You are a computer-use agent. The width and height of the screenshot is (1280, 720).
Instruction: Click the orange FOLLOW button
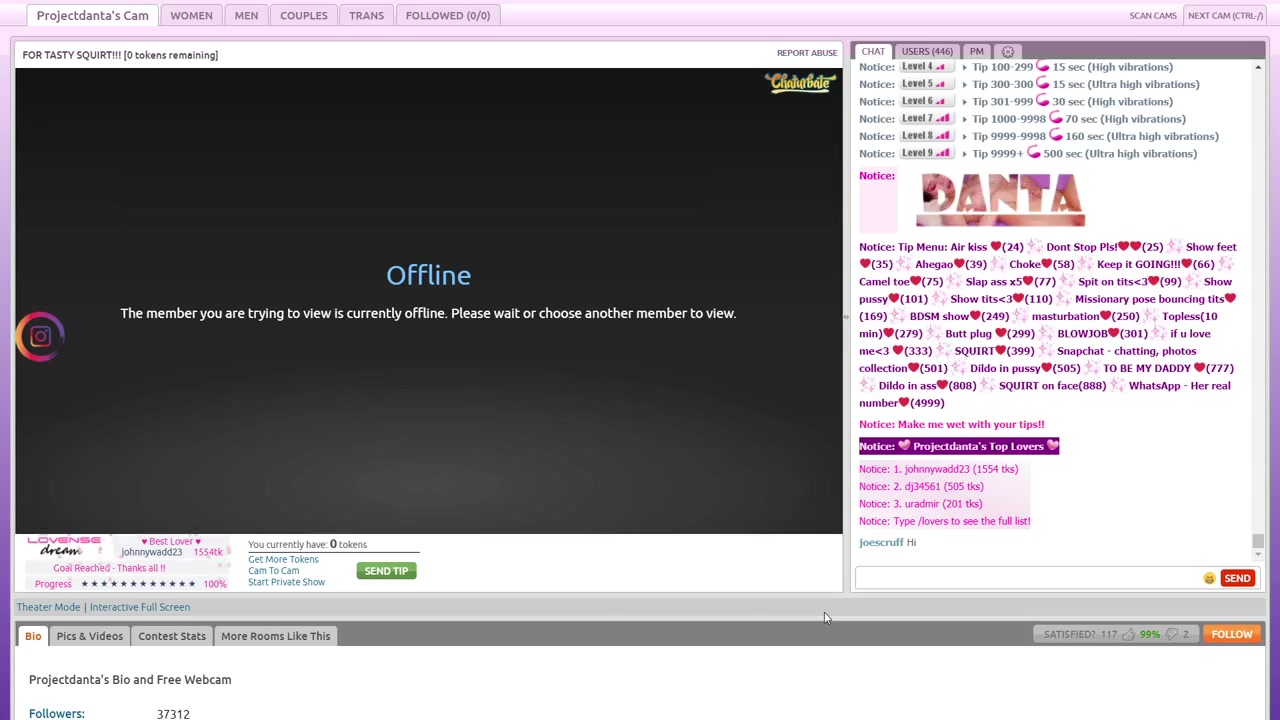tap(1231, 634)
